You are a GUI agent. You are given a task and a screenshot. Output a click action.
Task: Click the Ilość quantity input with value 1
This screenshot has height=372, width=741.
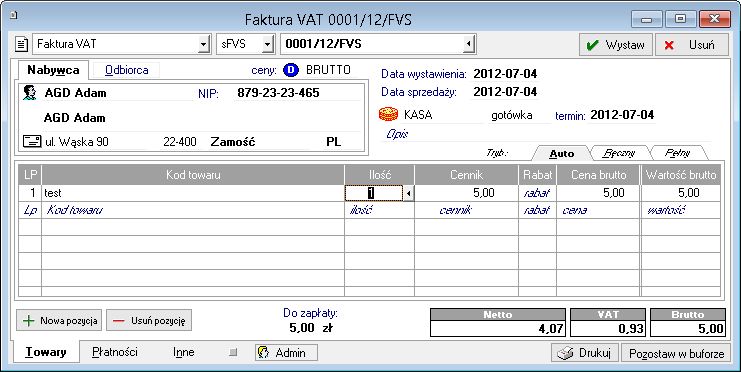374,193
